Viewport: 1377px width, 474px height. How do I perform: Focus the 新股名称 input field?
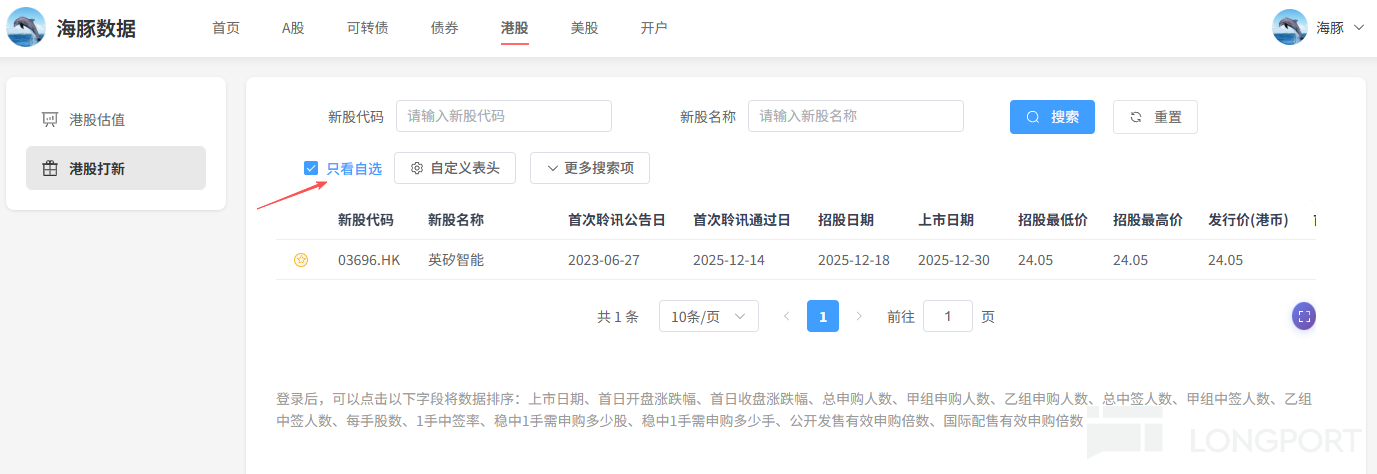[856, 116]
